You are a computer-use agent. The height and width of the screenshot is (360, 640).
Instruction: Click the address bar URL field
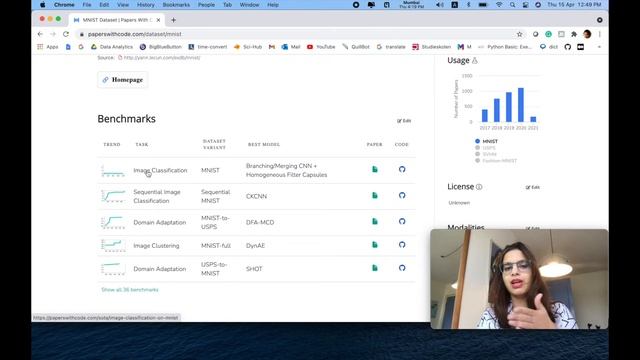tap(296, 34)
